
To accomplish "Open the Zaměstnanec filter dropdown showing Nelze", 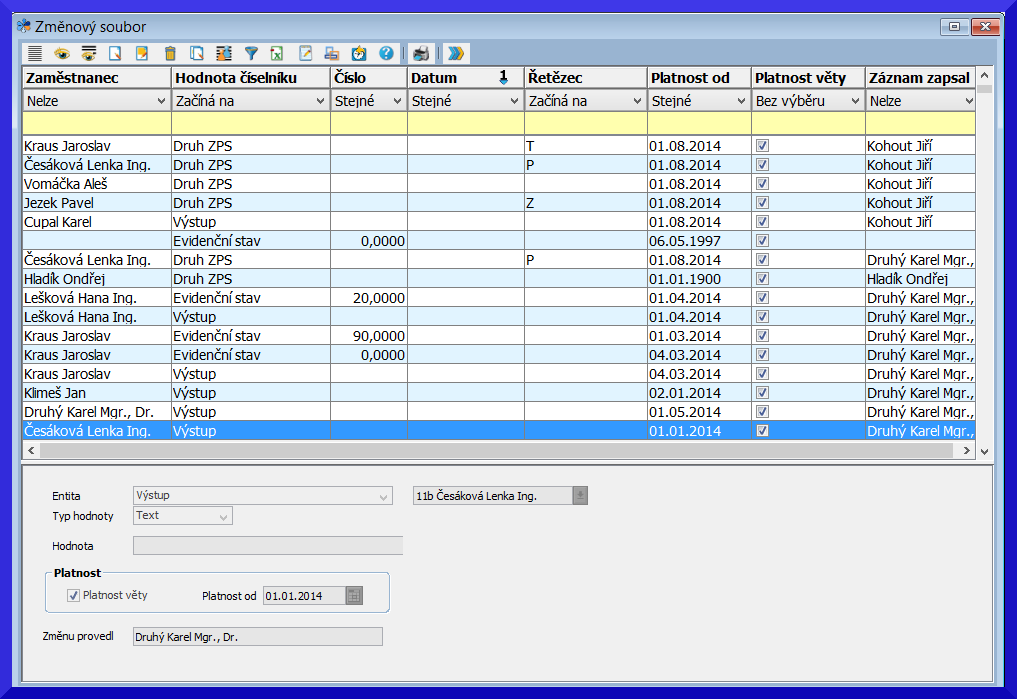I will pos(162,101).
